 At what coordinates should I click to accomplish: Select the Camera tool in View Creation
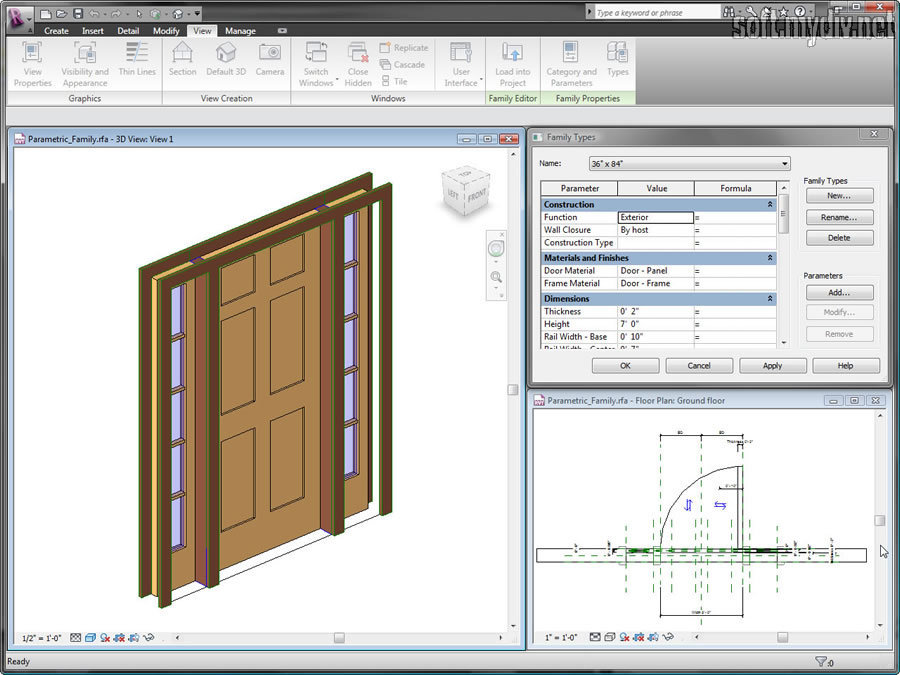click(269, 54)
